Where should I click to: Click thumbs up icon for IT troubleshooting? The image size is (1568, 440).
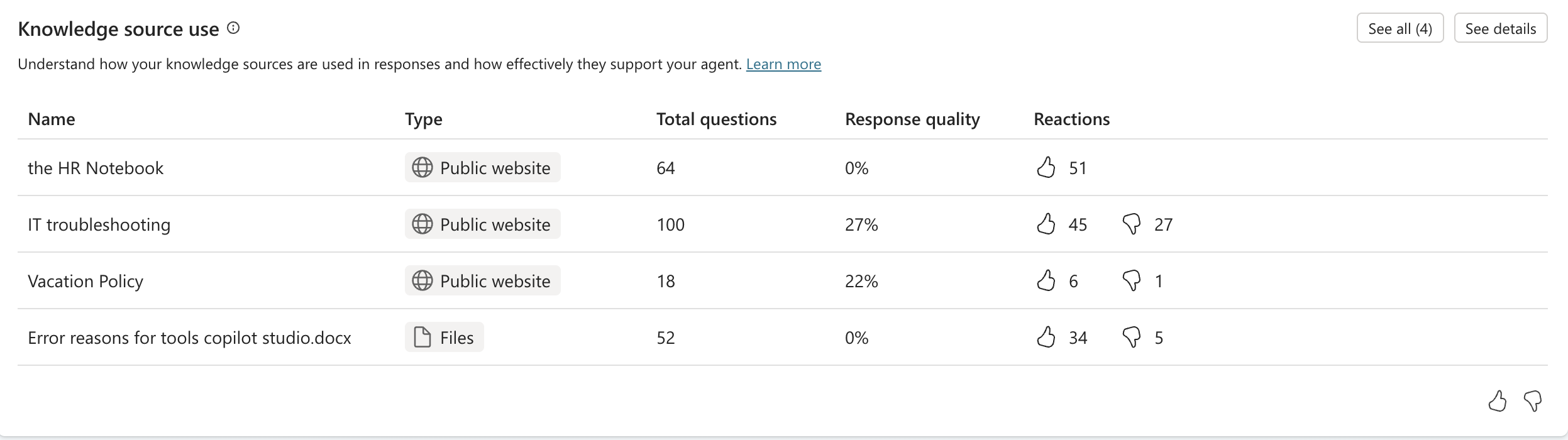[1046, 224]
